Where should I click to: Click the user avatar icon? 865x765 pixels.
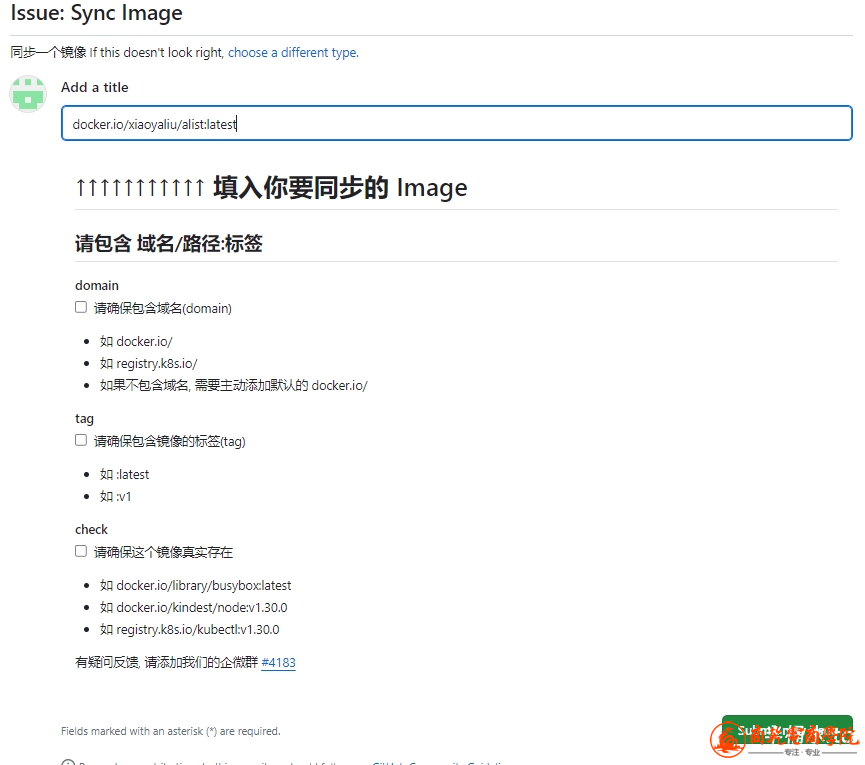tap(28, 94)
